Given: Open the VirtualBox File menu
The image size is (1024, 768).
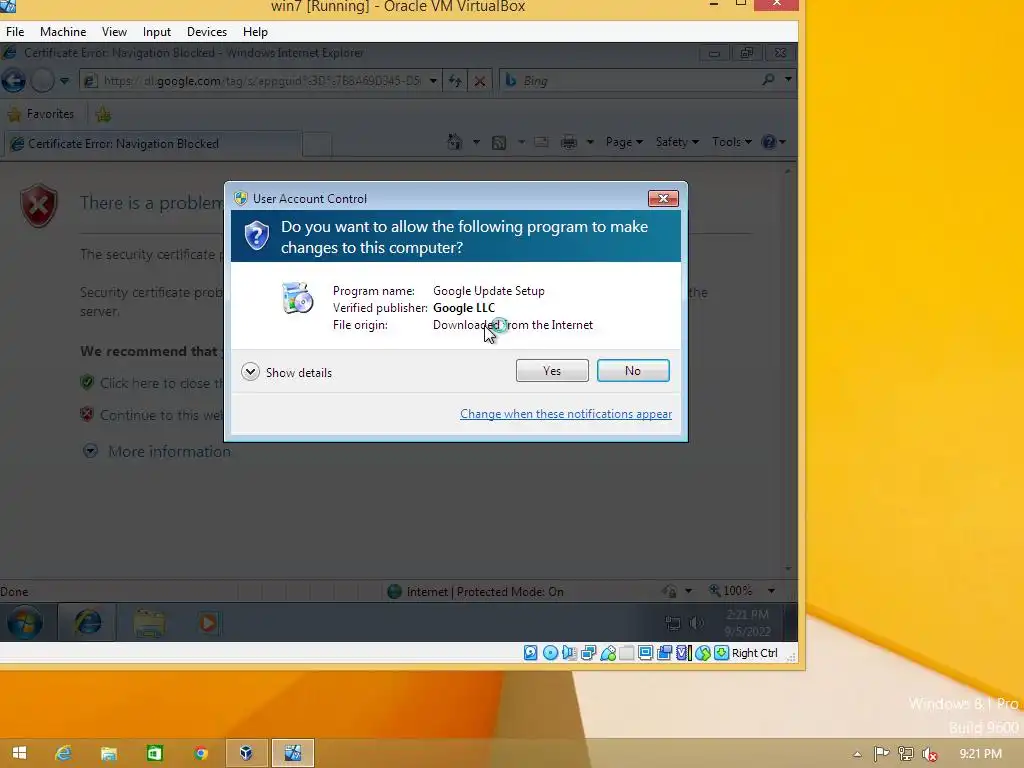Looking at the screenshot, I should (x=15, y=31).
